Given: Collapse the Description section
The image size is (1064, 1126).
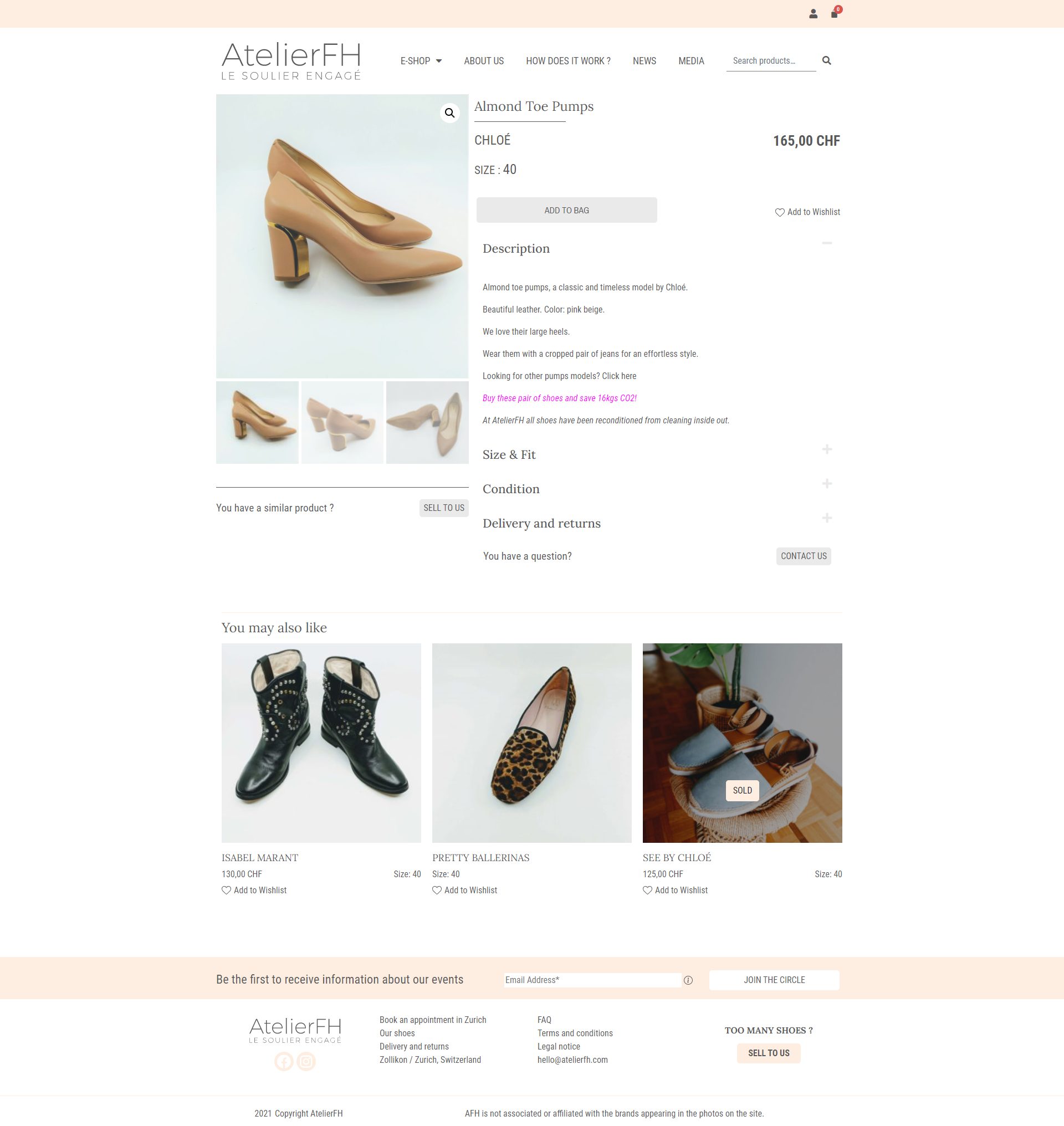Looking at the screenshot, I should pyautogui.click(x=826, y=243).
